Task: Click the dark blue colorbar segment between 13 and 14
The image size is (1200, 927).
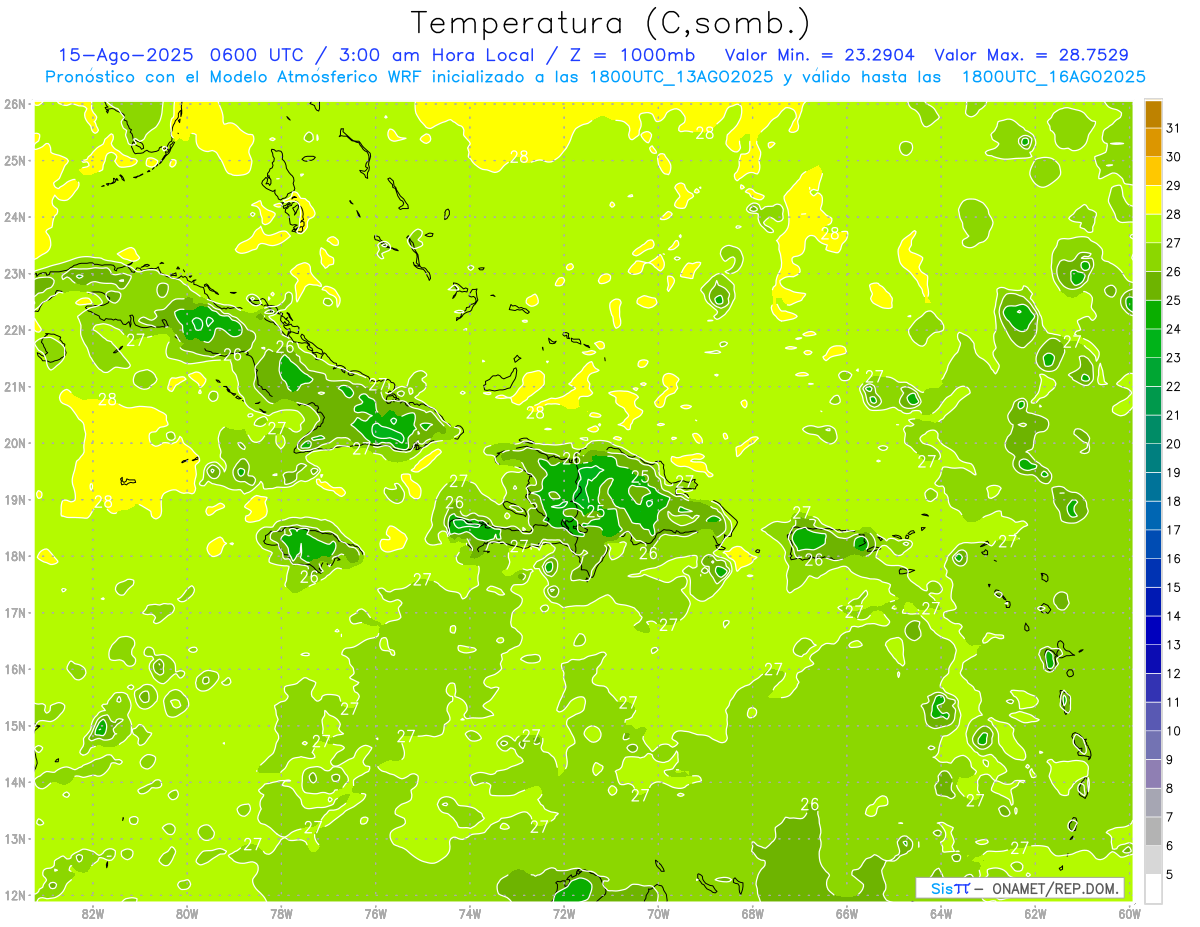Action: coord(1153,630)
